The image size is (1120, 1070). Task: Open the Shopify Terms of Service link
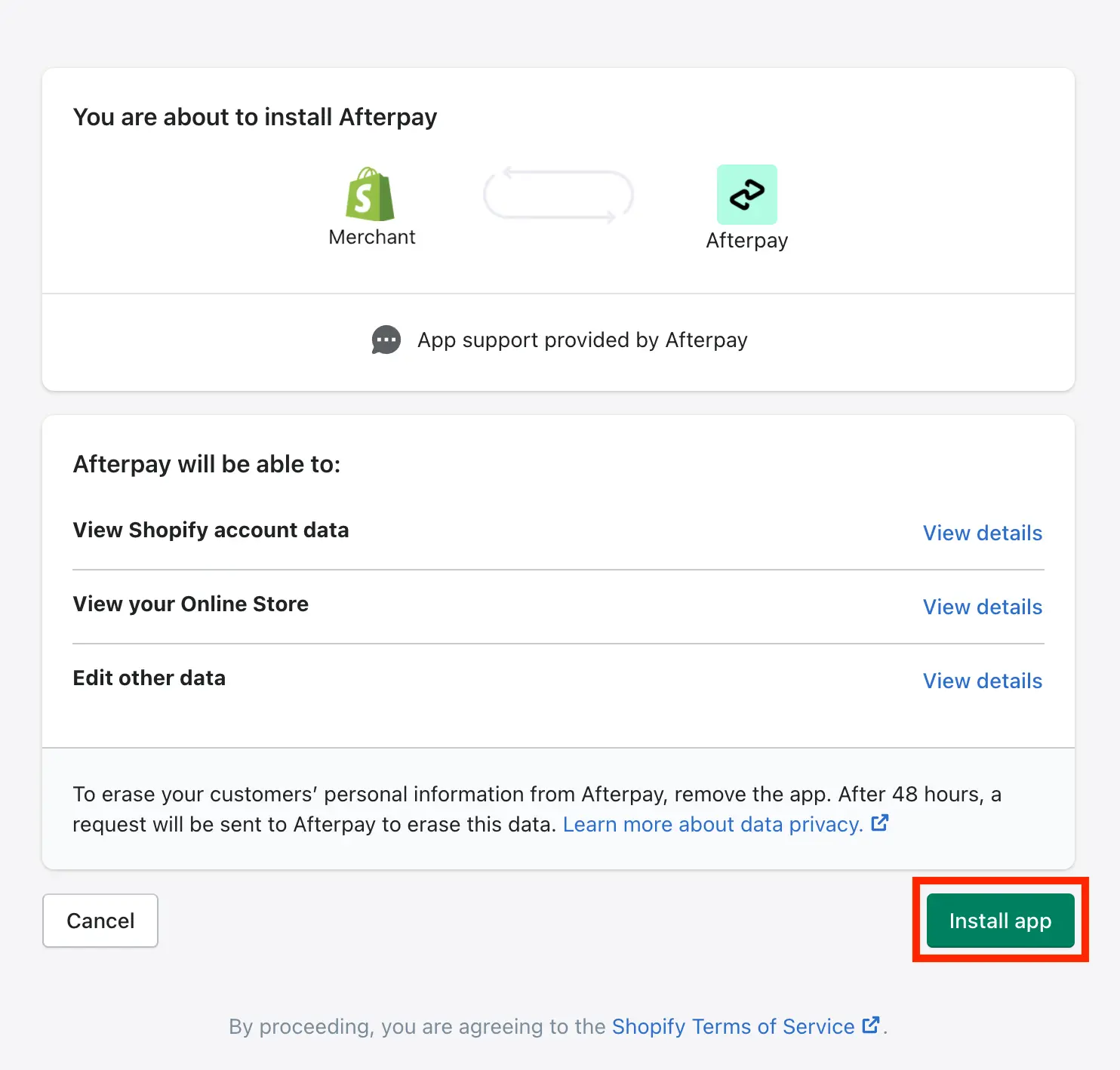pos(733,1027)
